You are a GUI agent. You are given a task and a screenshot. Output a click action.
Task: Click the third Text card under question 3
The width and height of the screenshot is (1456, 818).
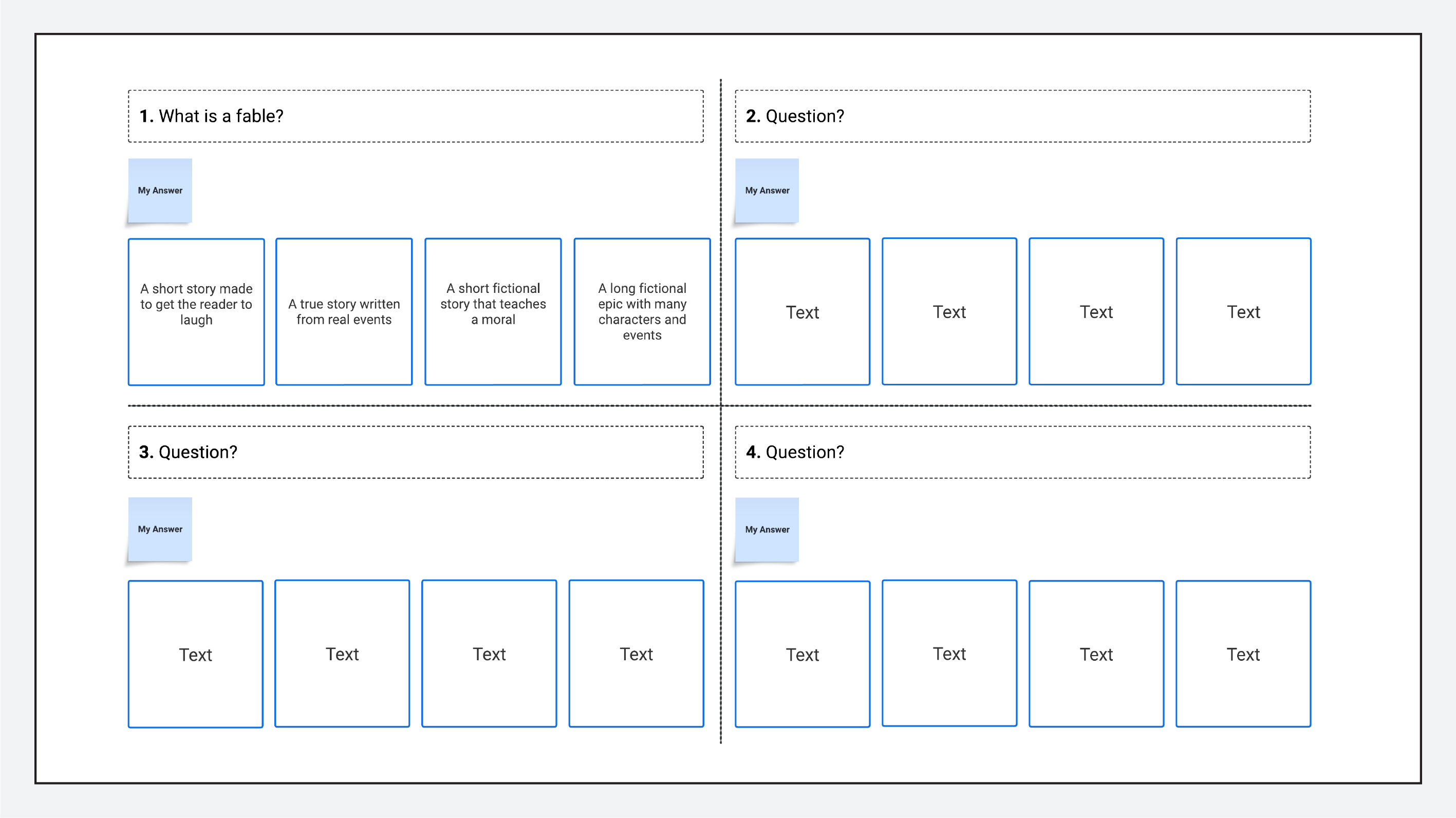[x=490, y=654]
